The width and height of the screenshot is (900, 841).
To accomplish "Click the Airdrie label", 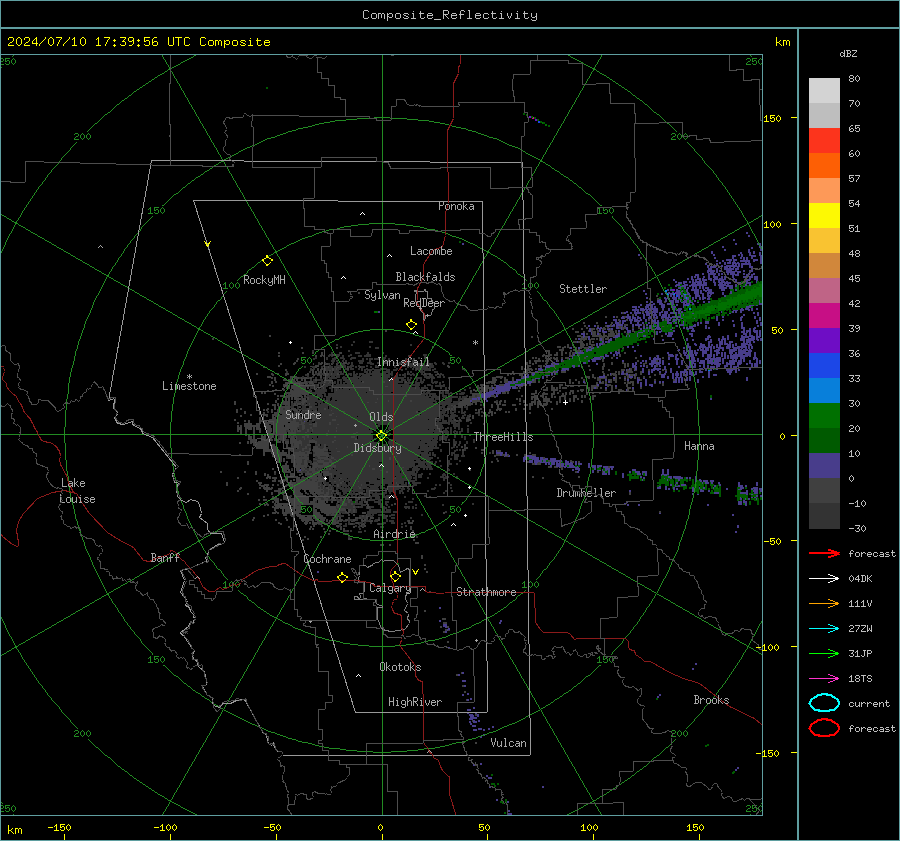I will pos(394,534).
